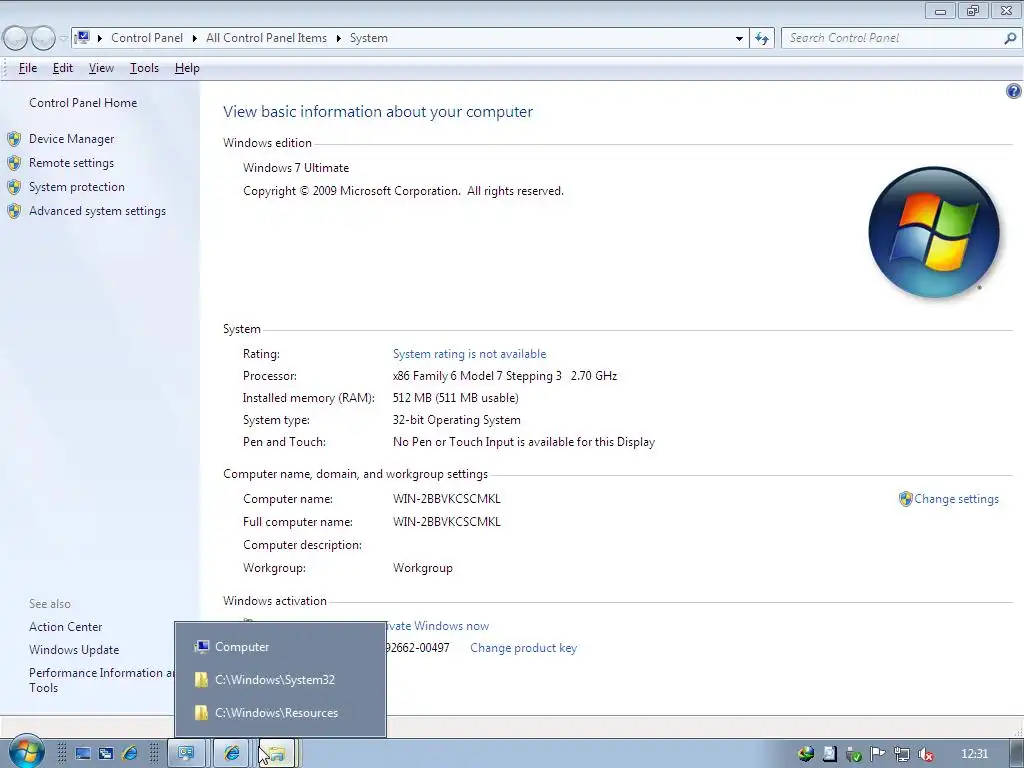
Task: Select C:\Windows\Resources in popup list
Action: coord(280,713)
